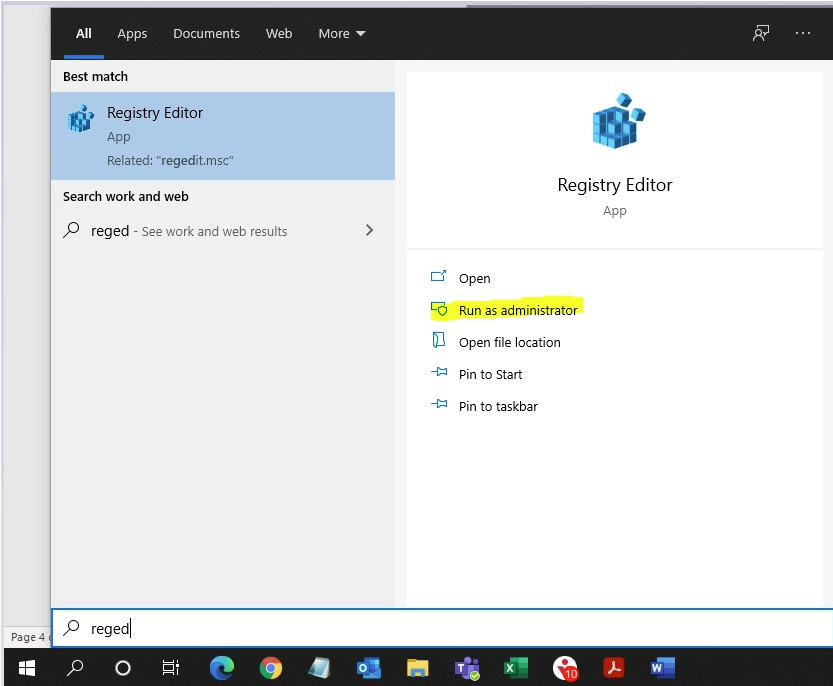
Task: Open the search options ellipsis menu
Action: point(803,34)
